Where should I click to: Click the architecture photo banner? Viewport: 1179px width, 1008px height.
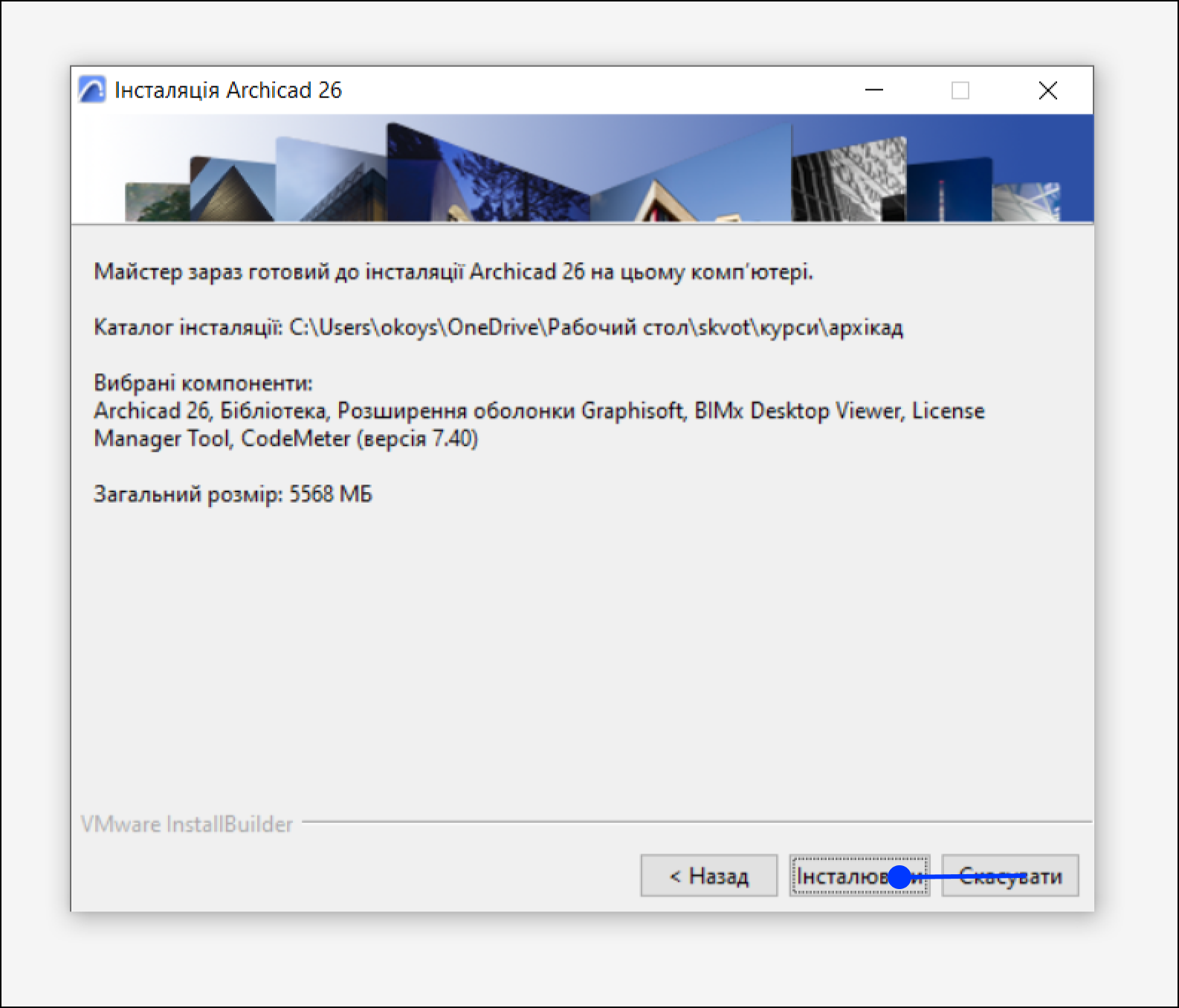coord(582,169)
